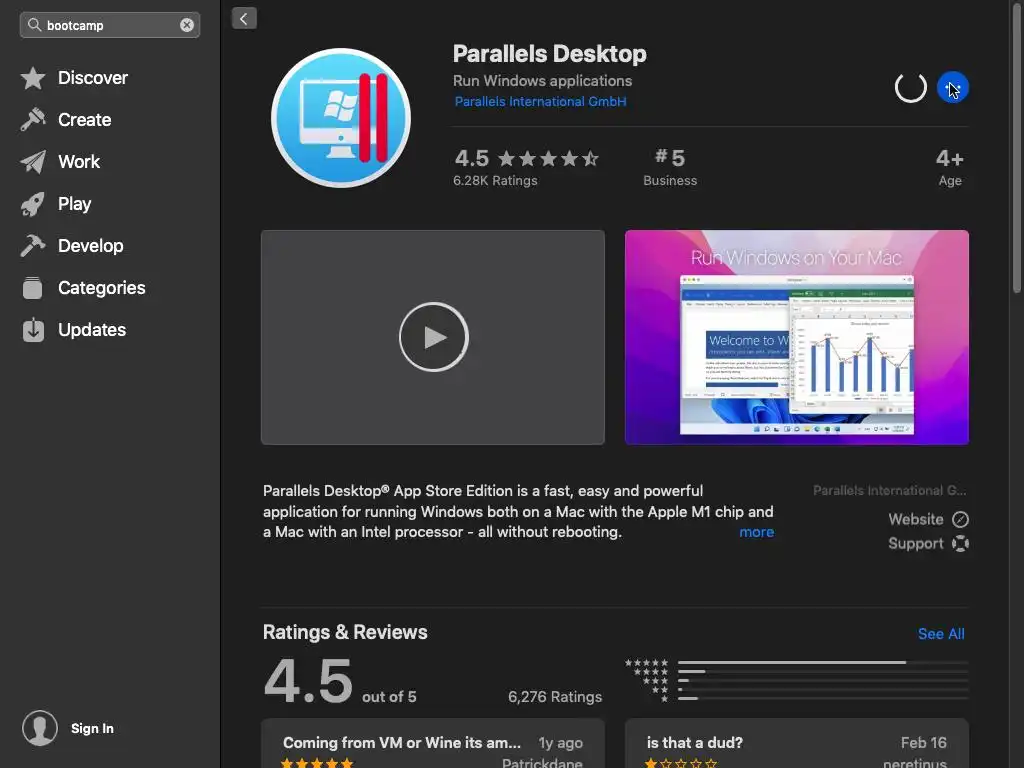
Task: Open Run Windows on Your Mac screenshot
Action: (797, 337)
